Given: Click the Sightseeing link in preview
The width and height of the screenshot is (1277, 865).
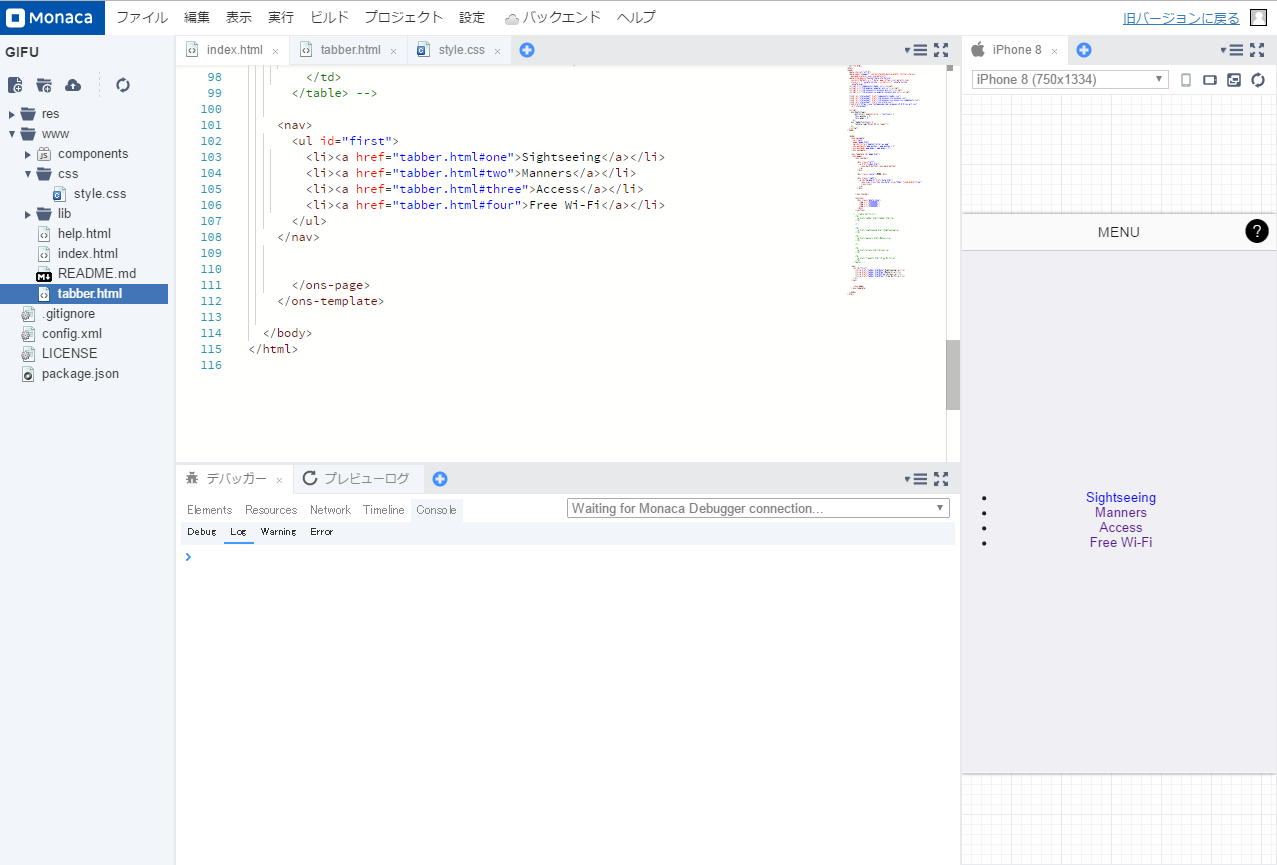Looking at the screenshot, I should click(1121, 497).
